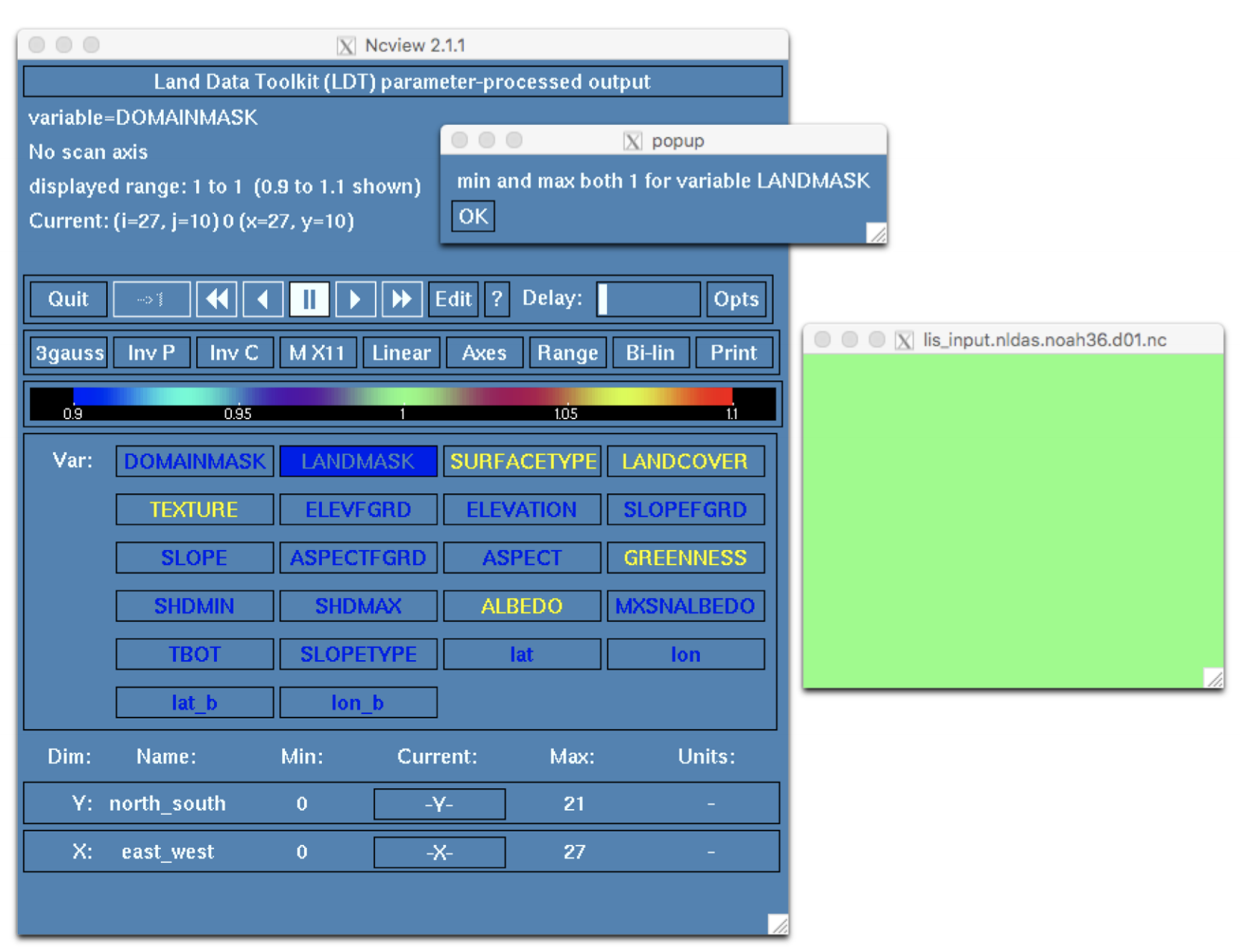Select the ASPECTFGRD variable
Viewport: 1241px width, 952px height.
[x=359, y=558]
